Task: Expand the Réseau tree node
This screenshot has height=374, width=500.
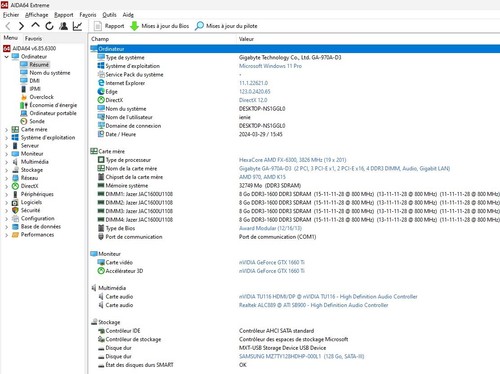Action: tap(6, 178)
